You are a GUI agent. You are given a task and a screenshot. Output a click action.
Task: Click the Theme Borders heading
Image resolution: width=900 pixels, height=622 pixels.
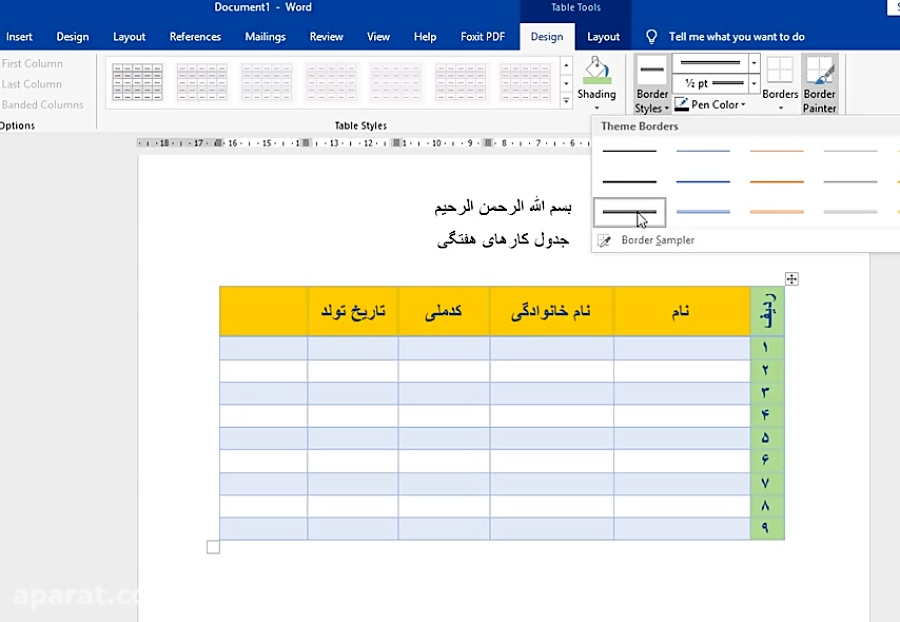[639, 126]
